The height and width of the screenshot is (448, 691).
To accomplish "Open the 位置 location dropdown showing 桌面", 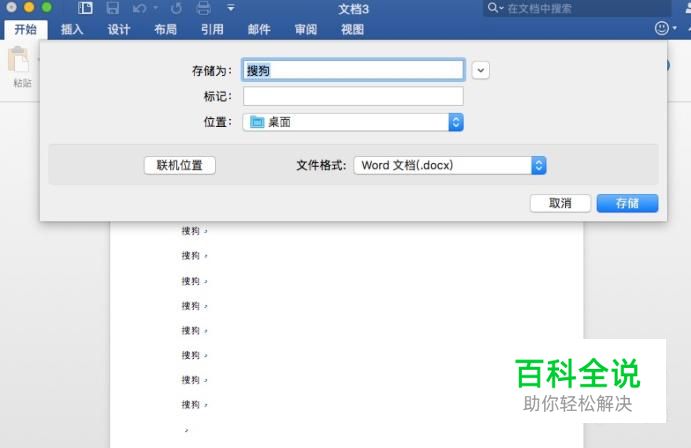I will point(353,122).
